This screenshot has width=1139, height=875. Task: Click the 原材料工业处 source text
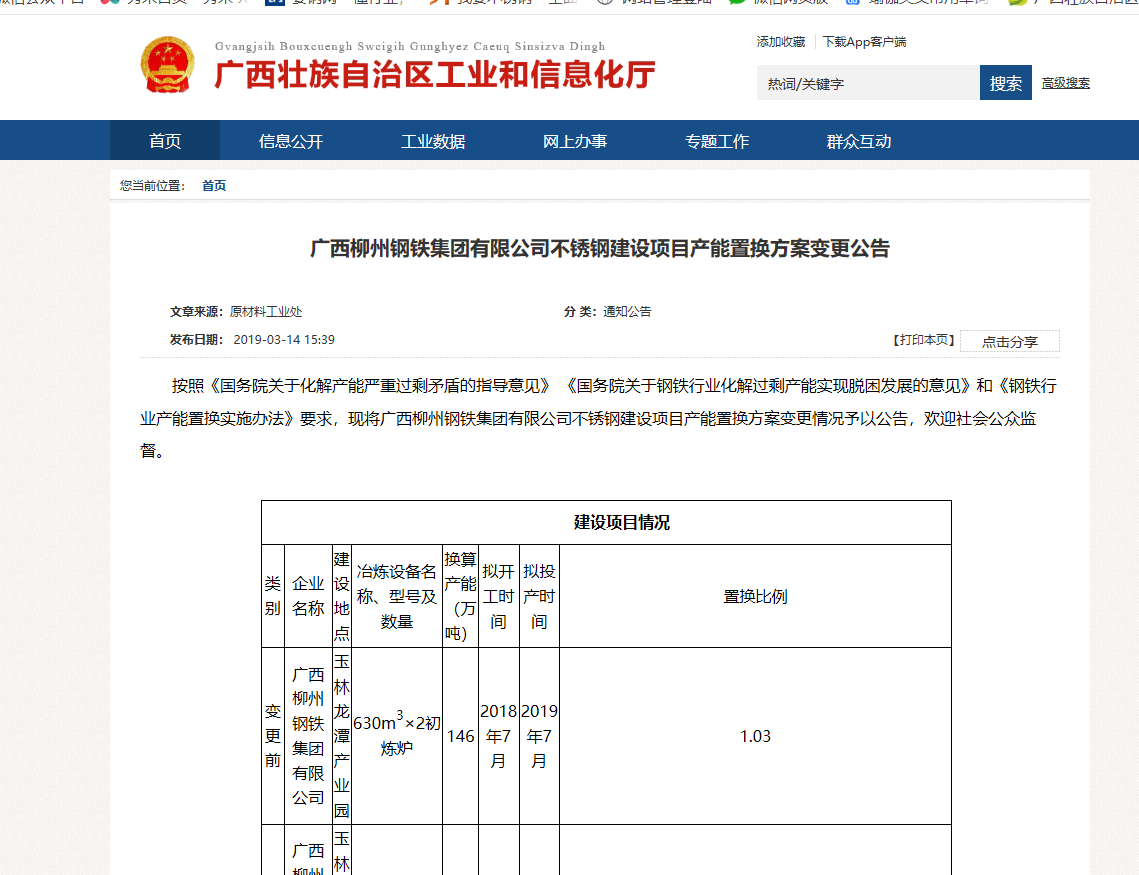(266, 312)
